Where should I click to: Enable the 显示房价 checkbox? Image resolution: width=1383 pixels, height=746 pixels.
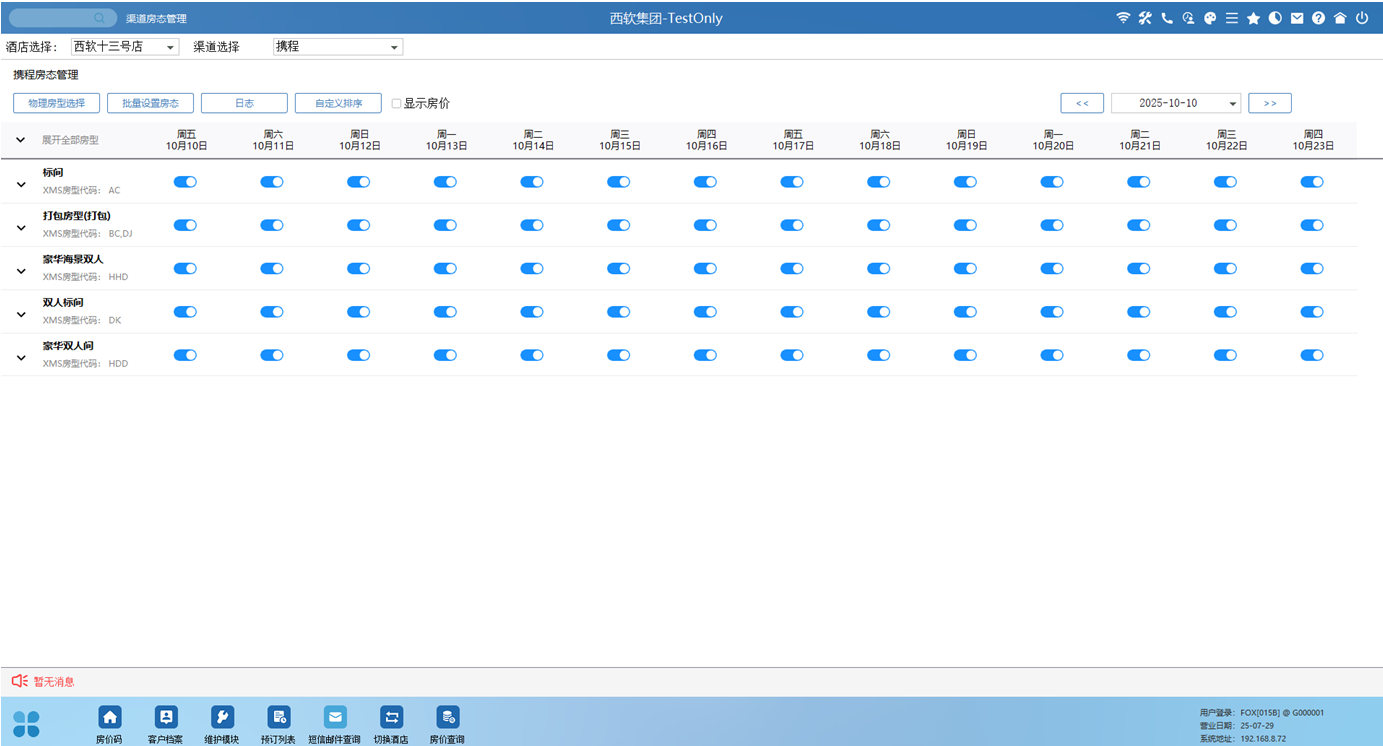pyautogui.click(x=397, y=103)
